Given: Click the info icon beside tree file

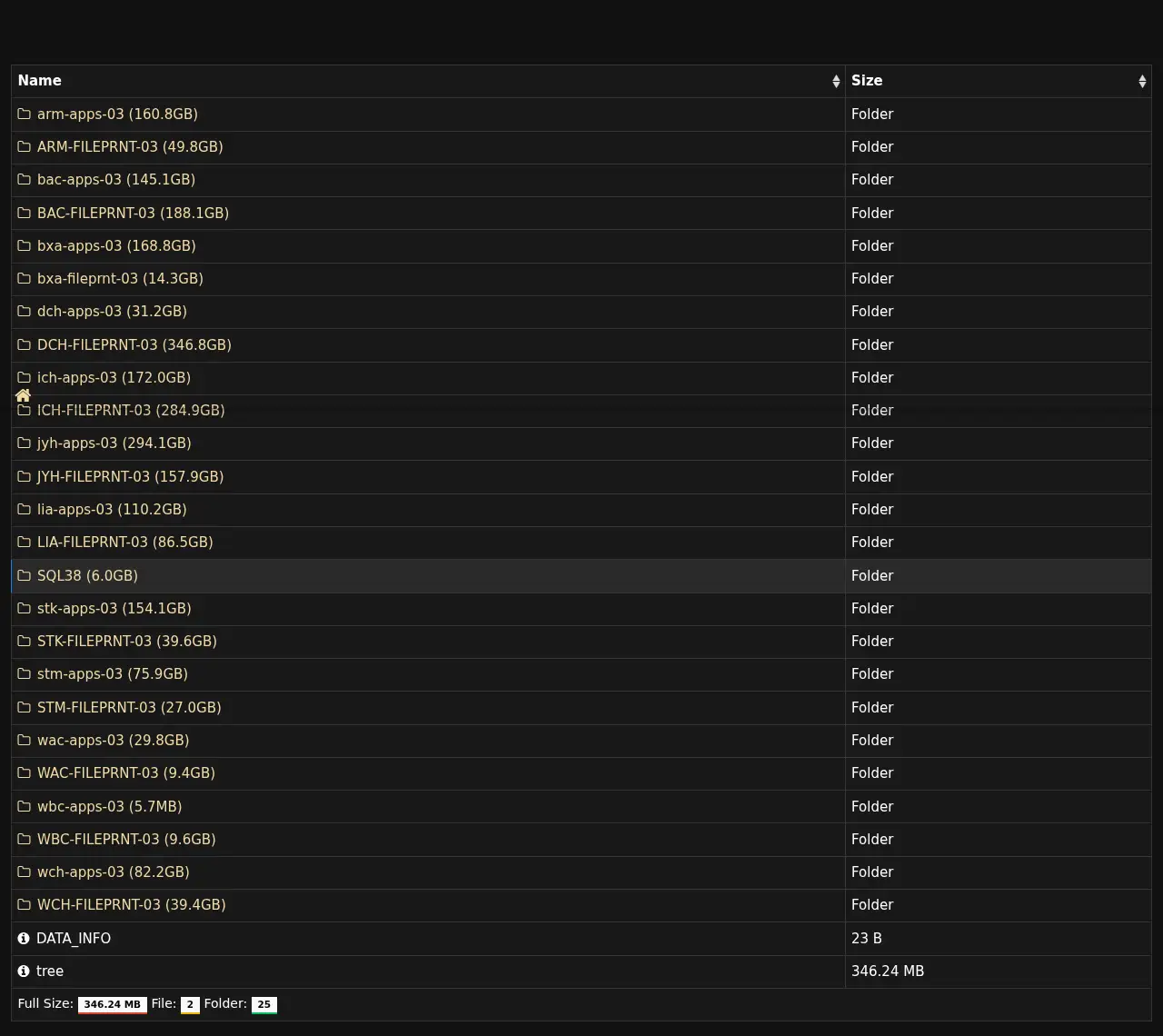Looking at the screenshot, I should click(x=24, y=971).
